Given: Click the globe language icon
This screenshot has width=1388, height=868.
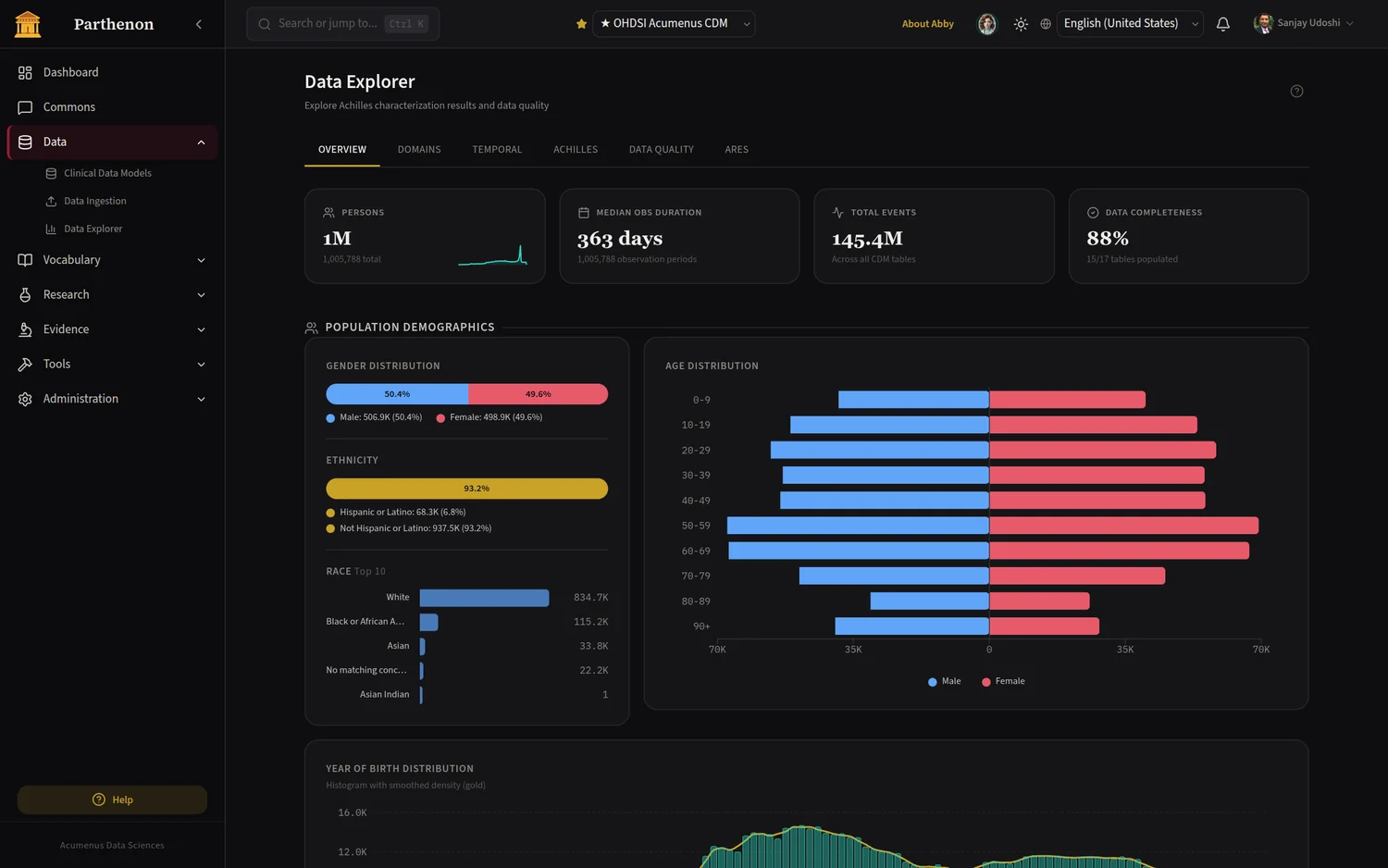Looking at the screenshot, I should (x=1046, y=24).
